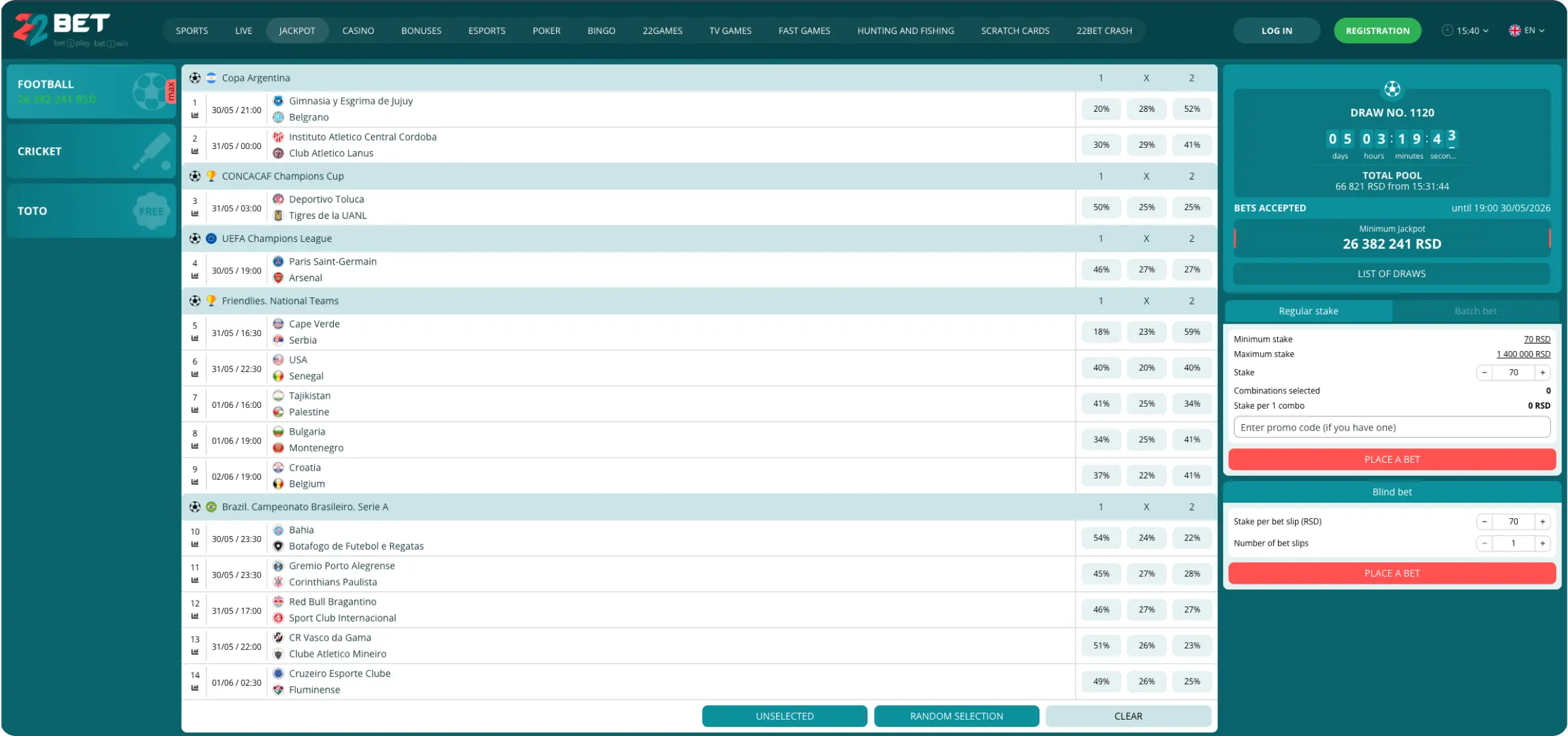Viewport: 1568px width, 736px height.
Task: Click the Croatia flag icon
Action: (x=278, y=467)
